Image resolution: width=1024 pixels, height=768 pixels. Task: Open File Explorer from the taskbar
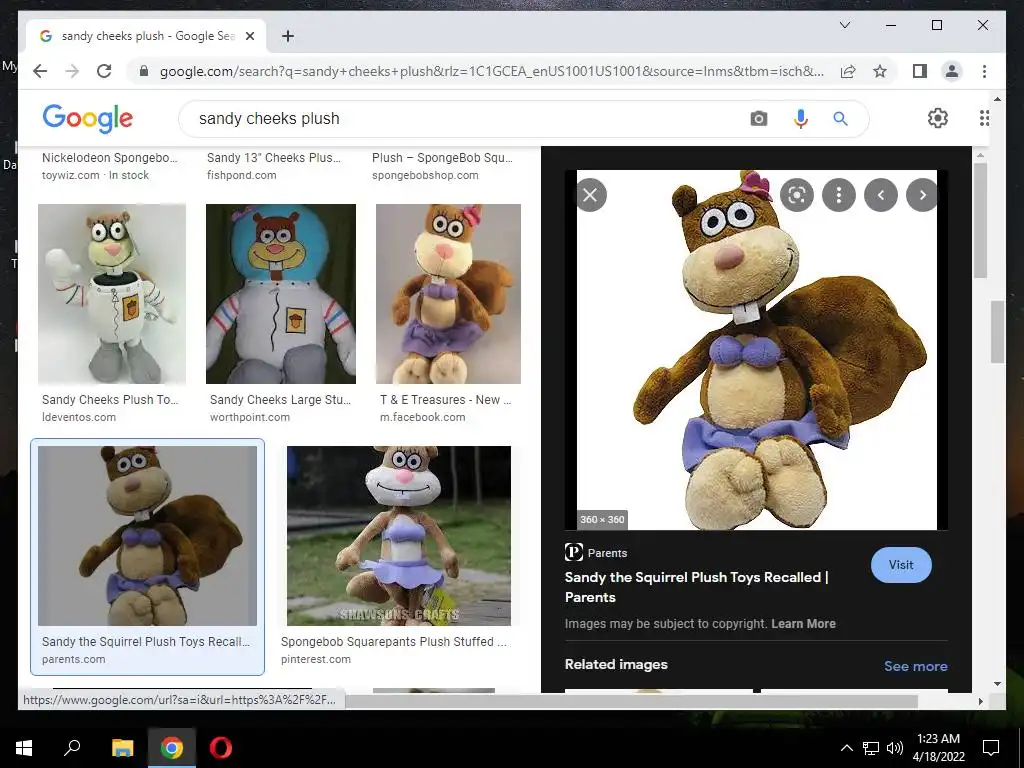[122, 748]
